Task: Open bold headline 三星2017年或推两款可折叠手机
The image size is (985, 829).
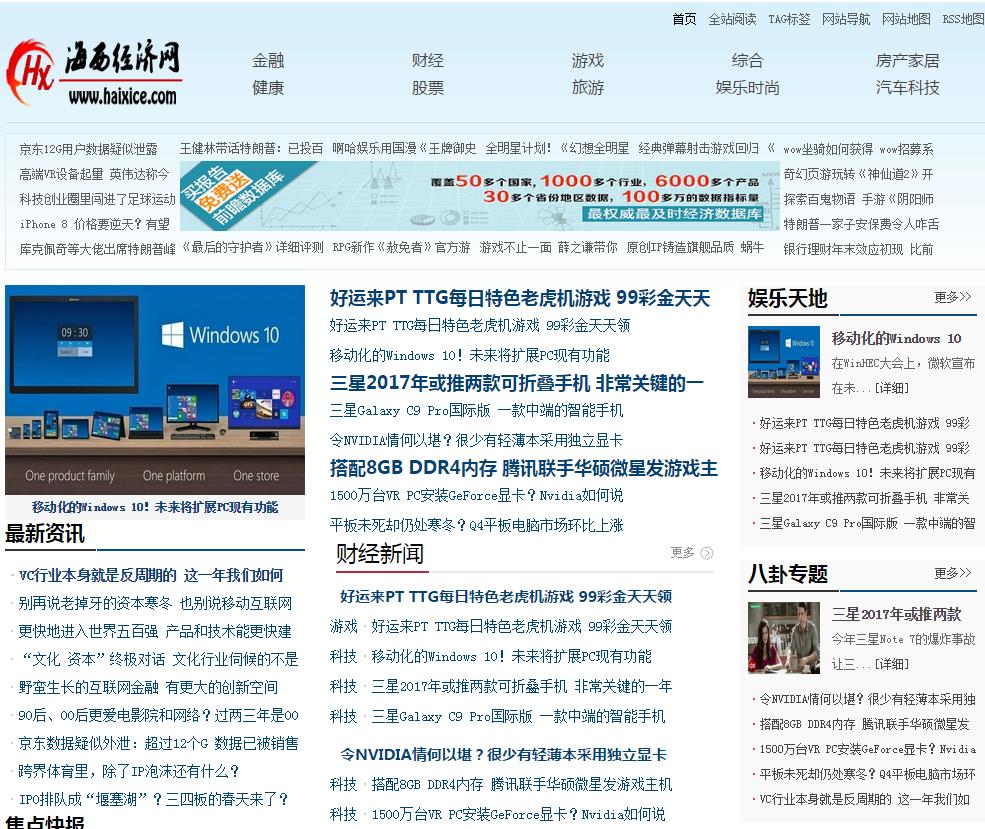Action: (x=516, y=383)
